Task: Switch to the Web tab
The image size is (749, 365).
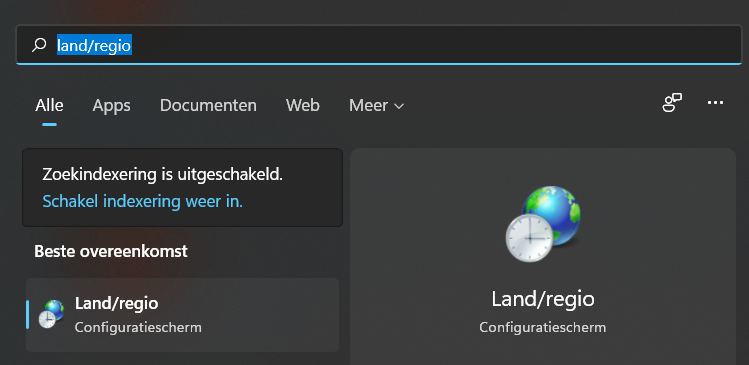Action: (x=302, y=105)
